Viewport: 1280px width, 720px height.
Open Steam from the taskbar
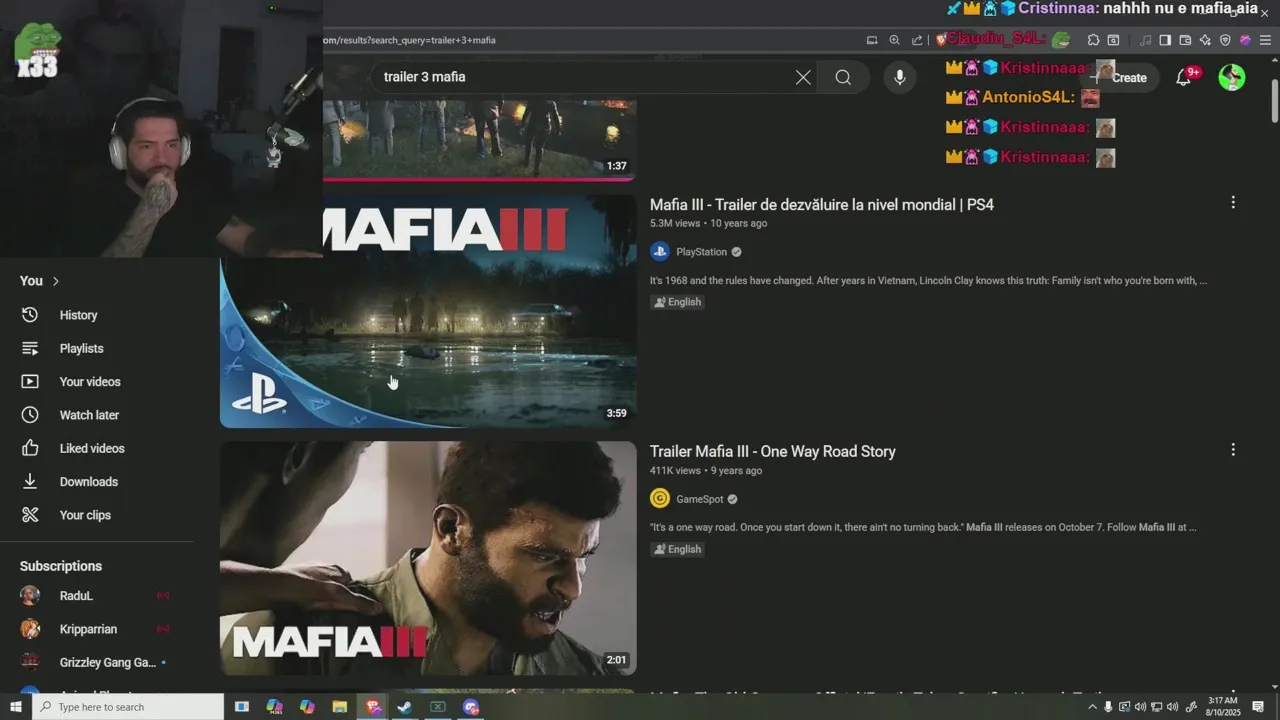coord(405,707)
